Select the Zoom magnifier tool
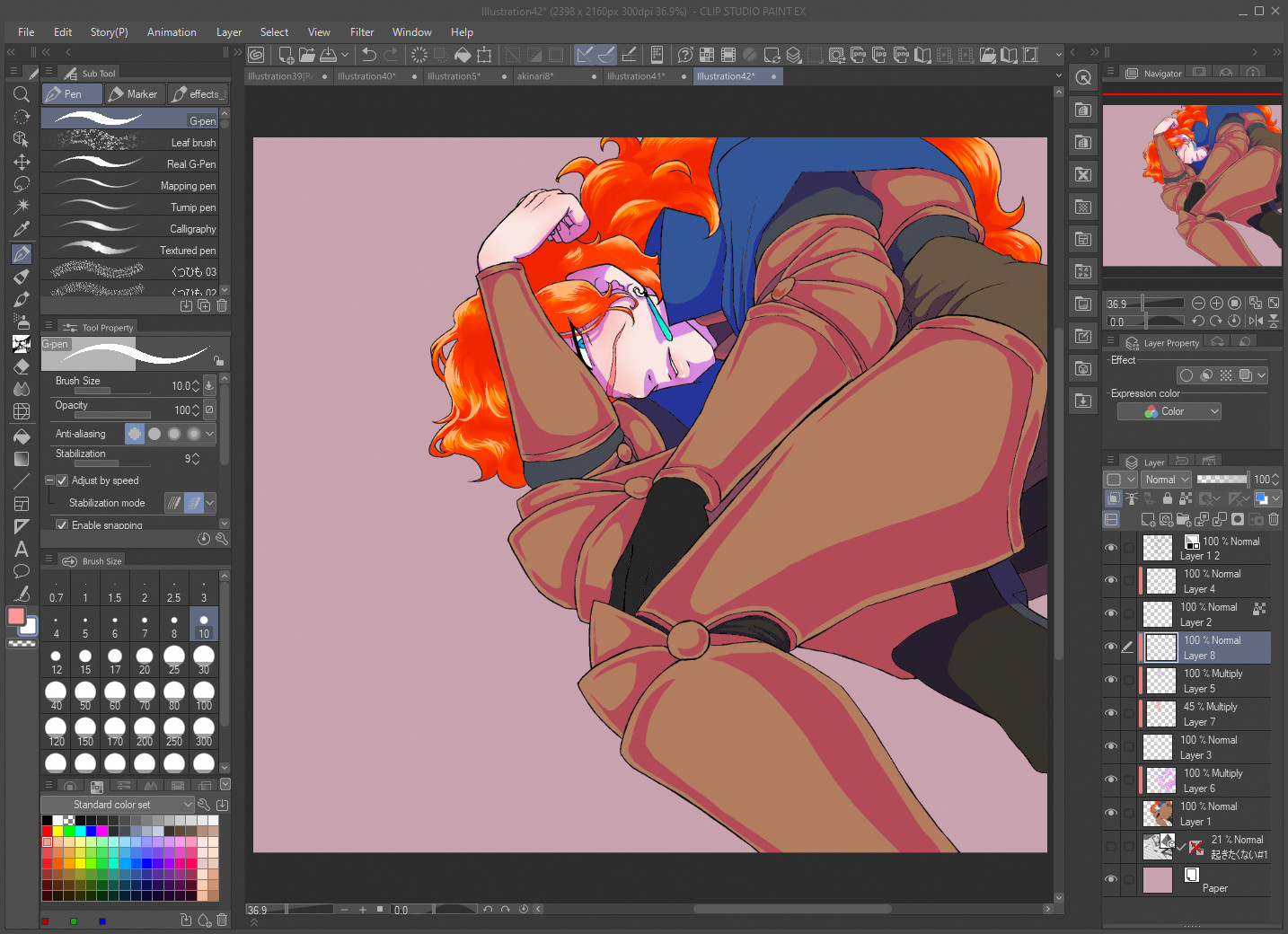1288x934 pixels. click(x=22, y=94)
